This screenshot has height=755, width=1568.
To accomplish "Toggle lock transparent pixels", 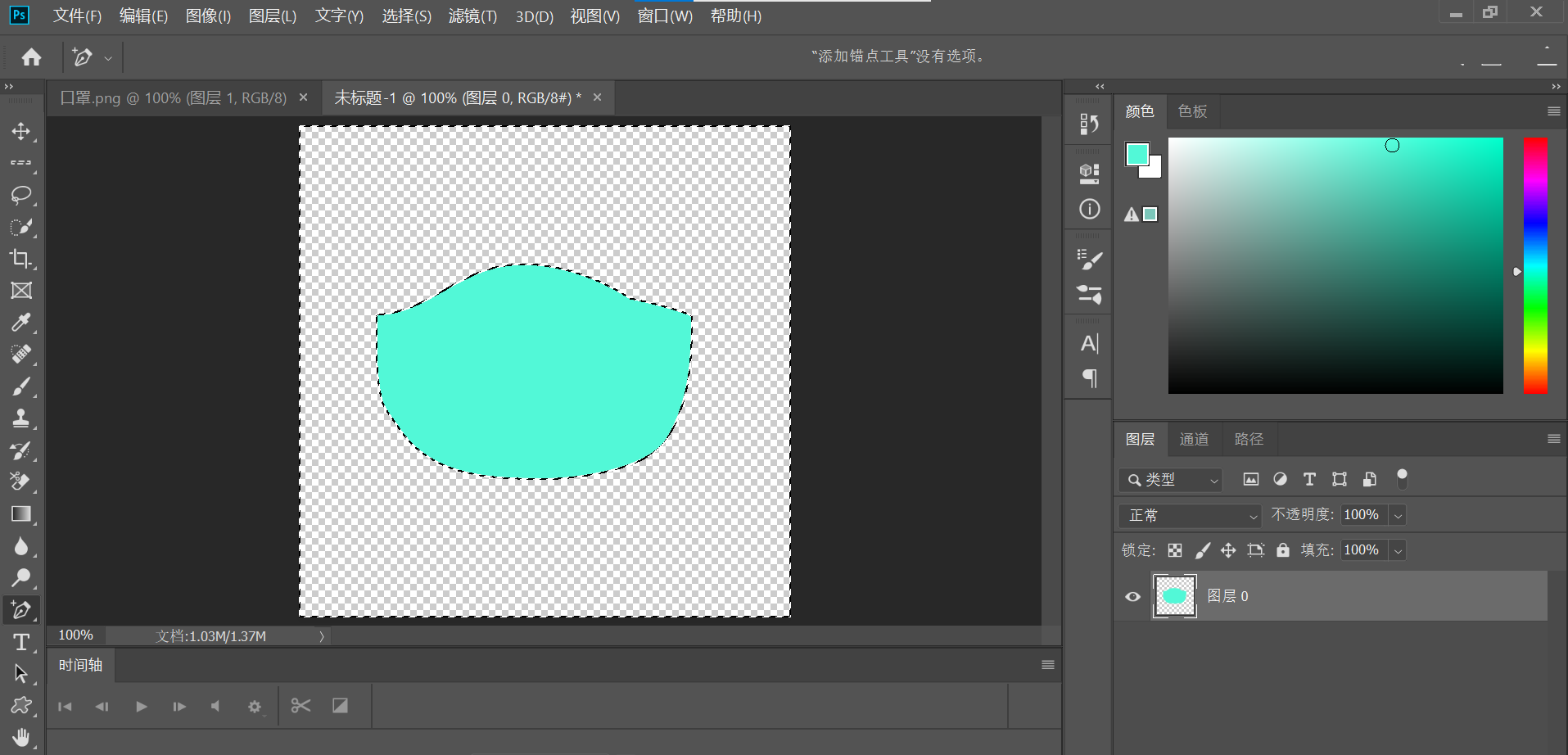I will point(1175,550).
